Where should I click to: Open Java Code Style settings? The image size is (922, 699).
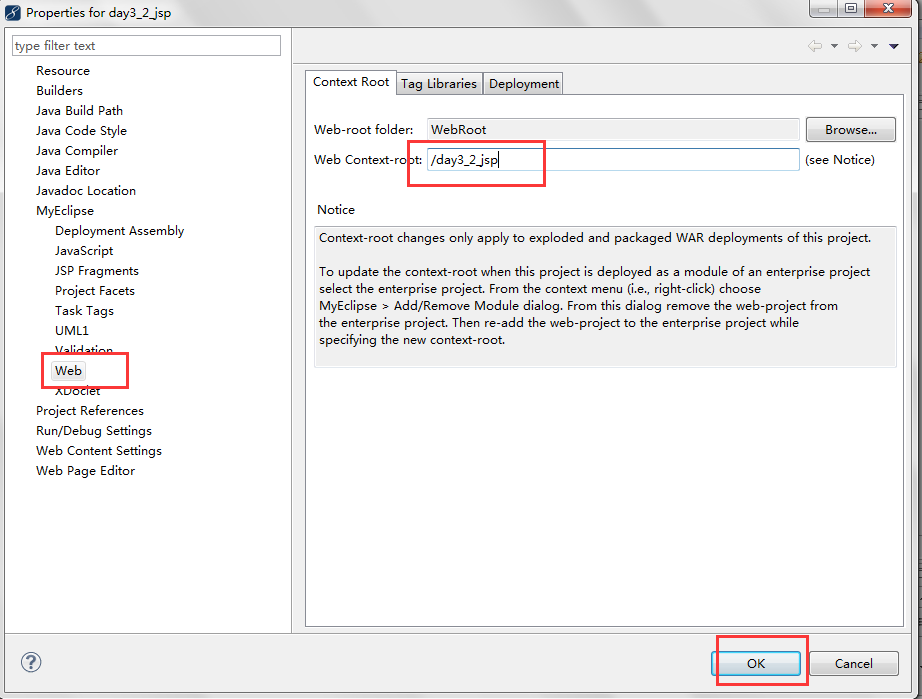click(x=81, y=131)
